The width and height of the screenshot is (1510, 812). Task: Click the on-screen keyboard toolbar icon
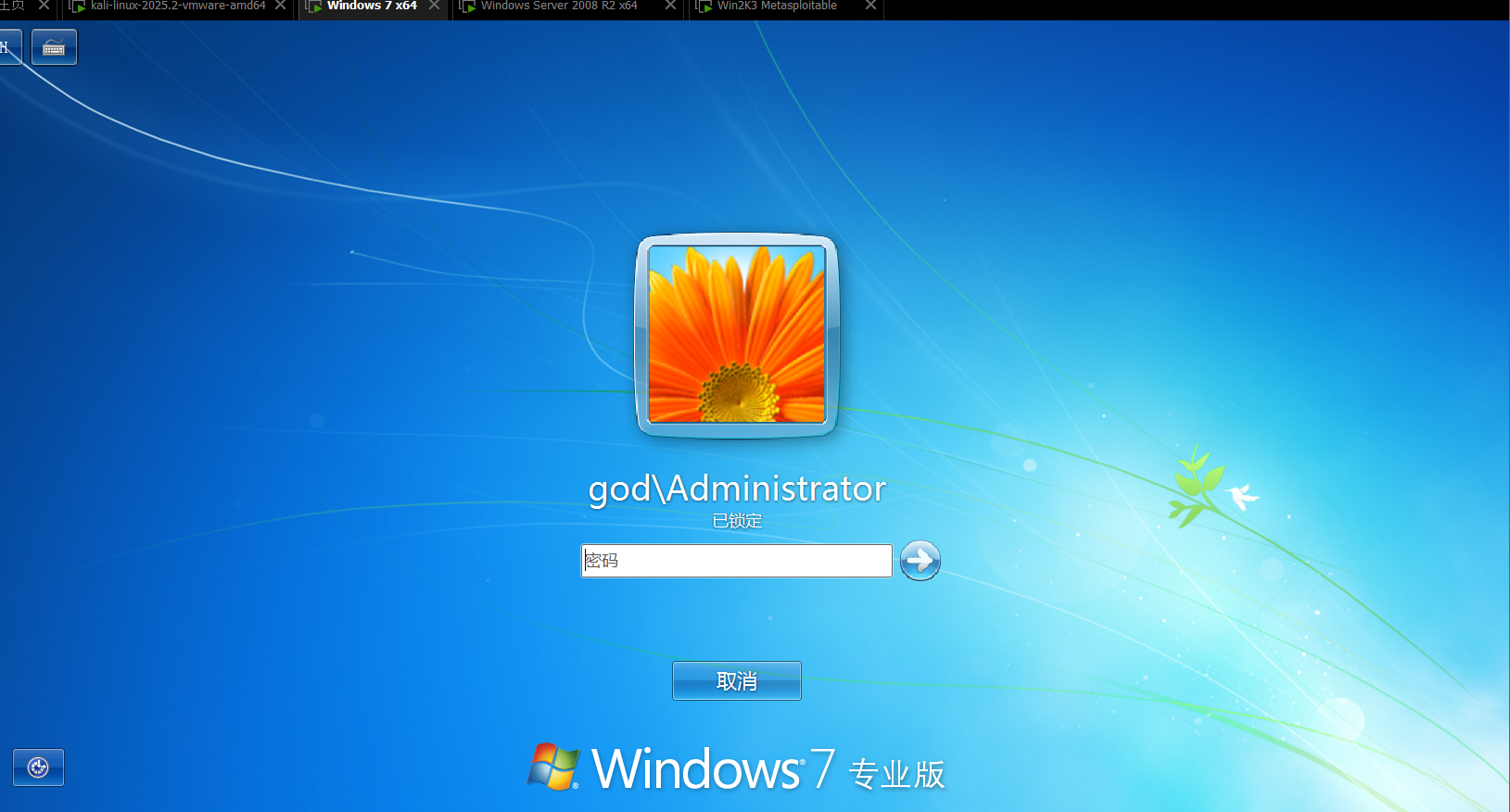[54, 47]
